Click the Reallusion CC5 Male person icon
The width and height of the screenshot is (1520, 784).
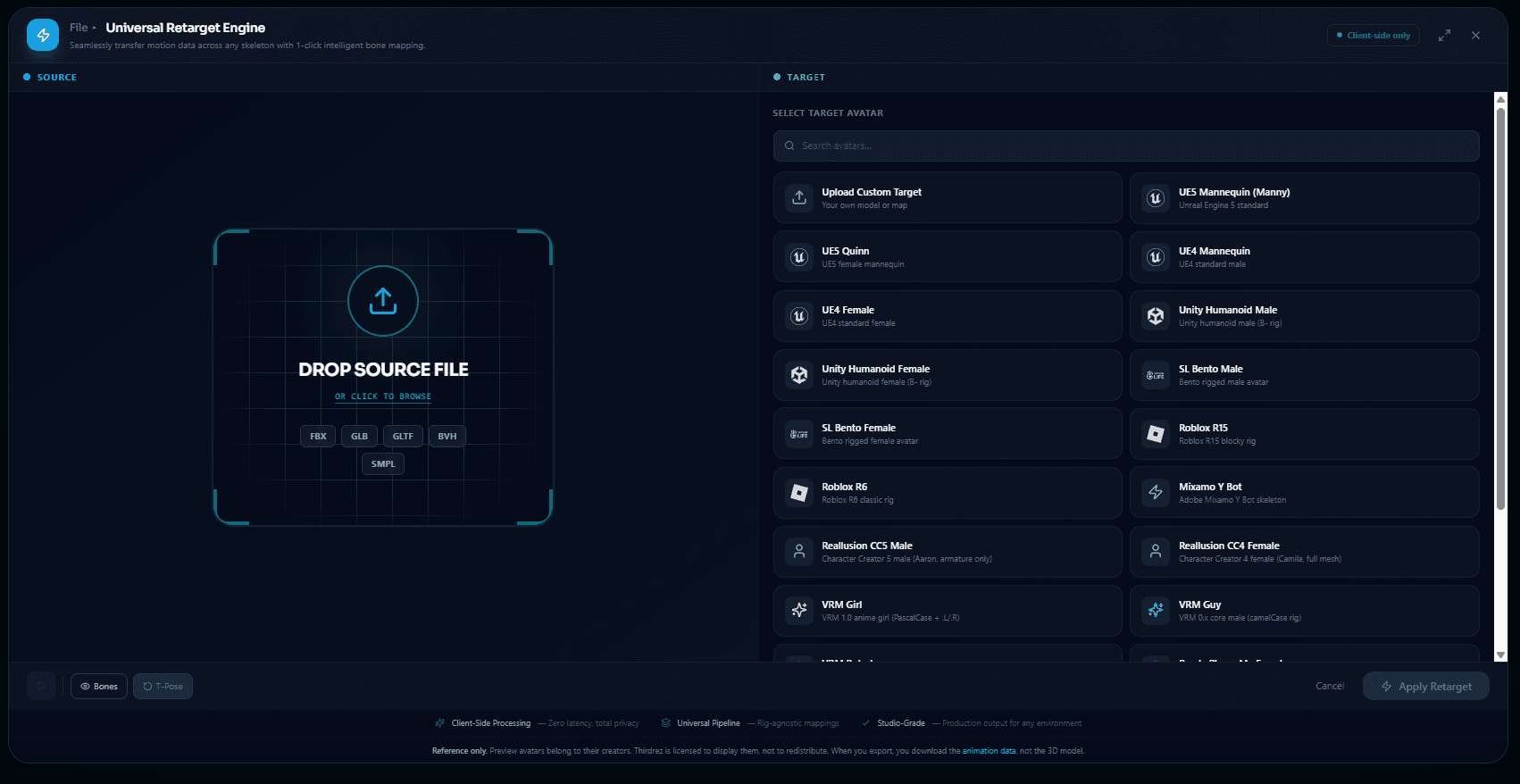click(x=799, y=551)
